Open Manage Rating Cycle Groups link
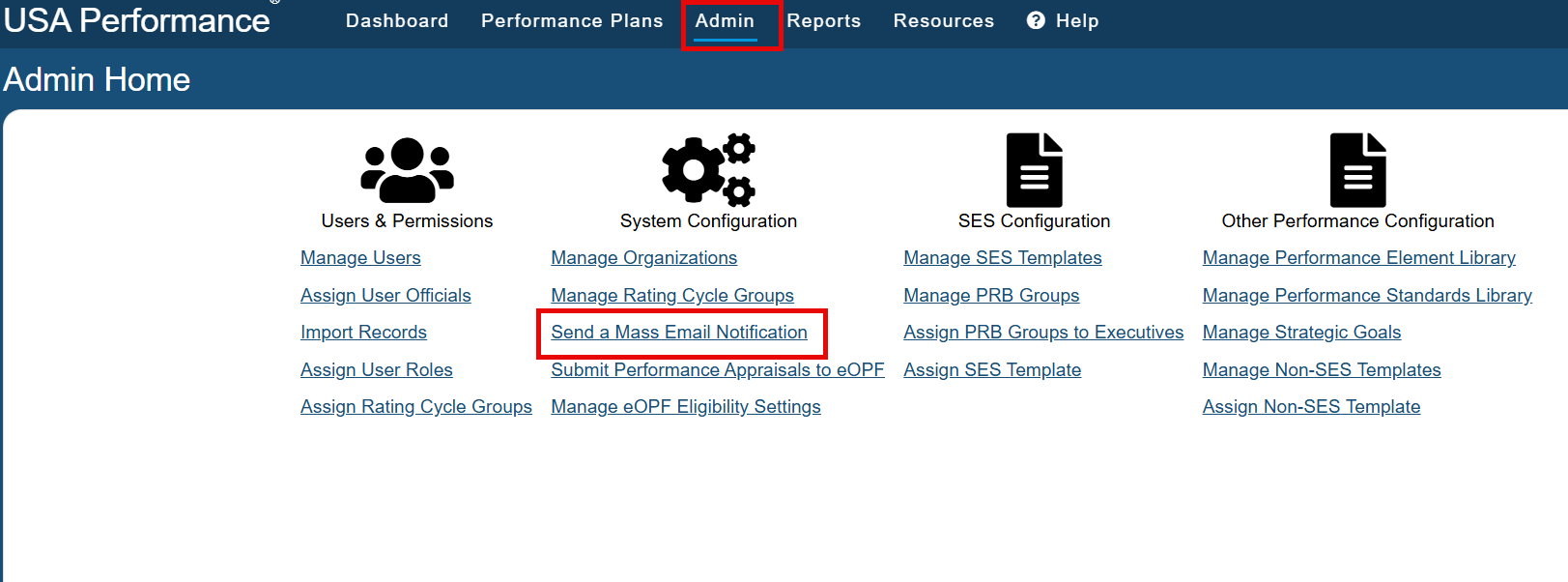The width and height of the screenshot is (1568, 582). [x=672, y=296]
